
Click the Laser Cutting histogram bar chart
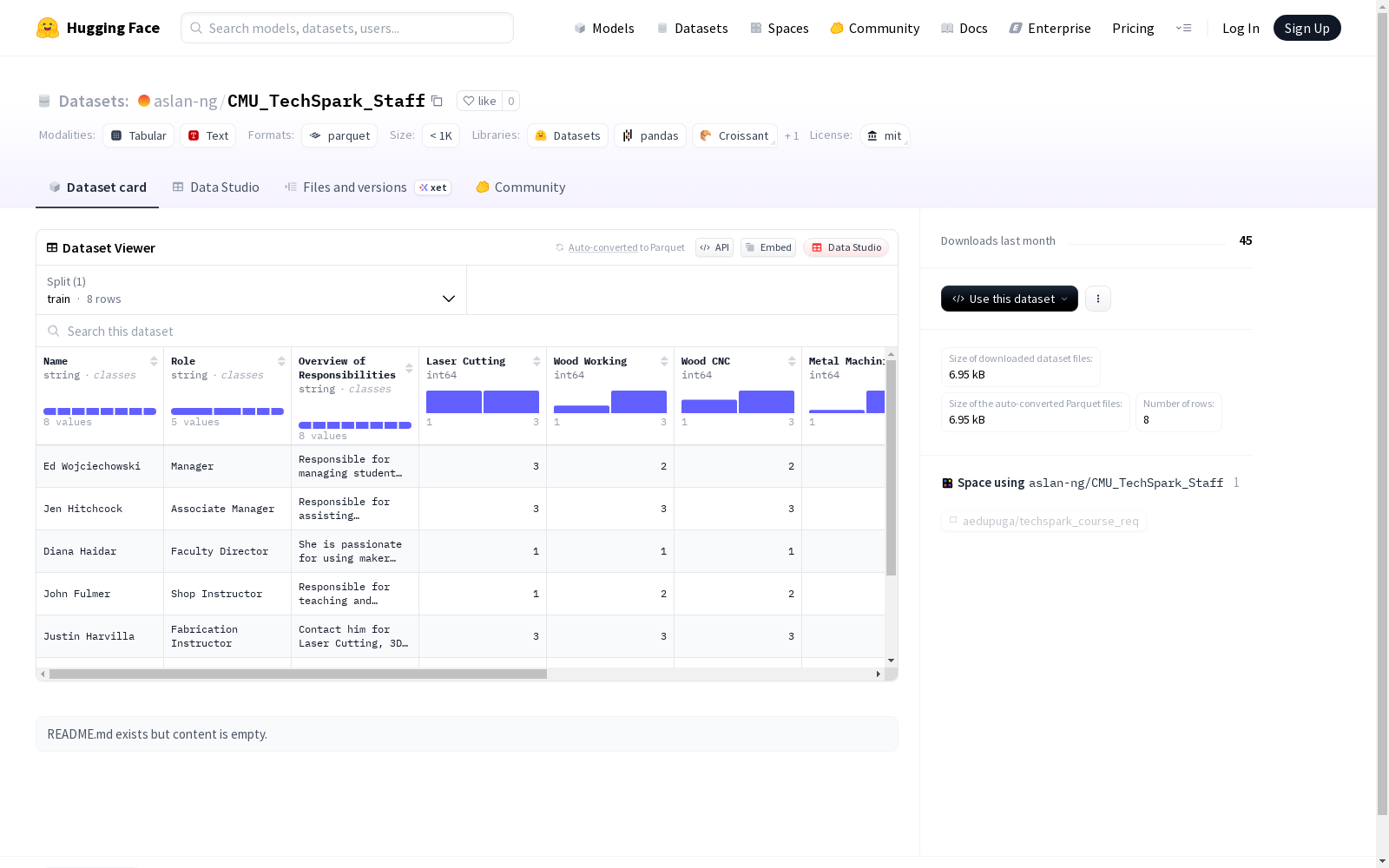point(483,402)
